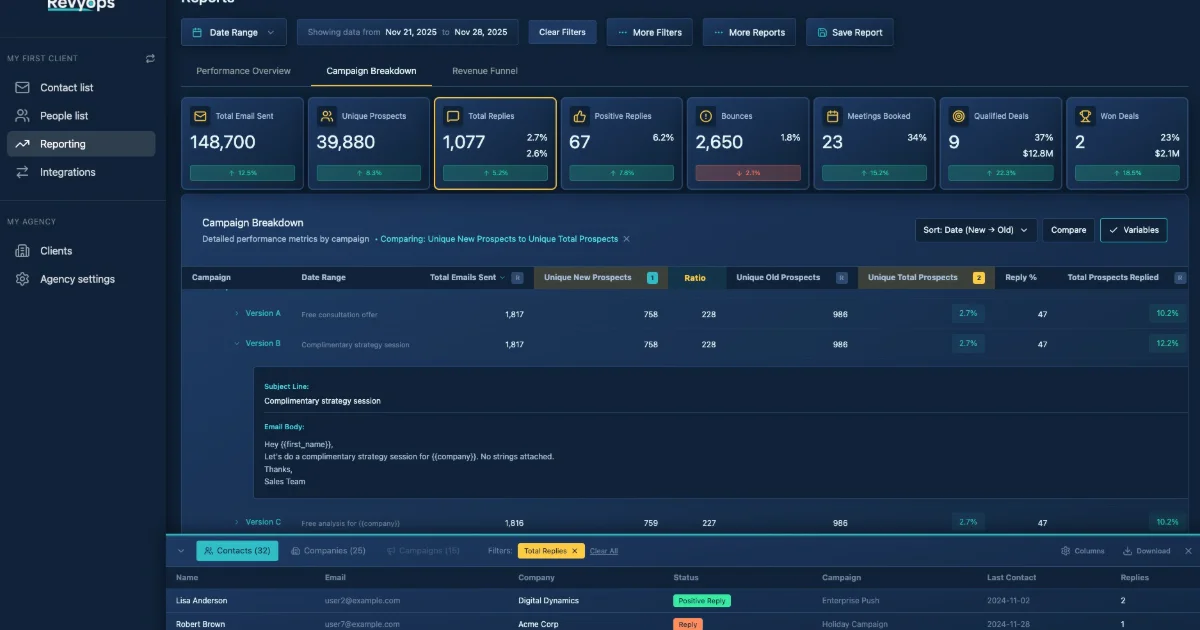Open Contact list via its envelope icon

tap(22, 88)
